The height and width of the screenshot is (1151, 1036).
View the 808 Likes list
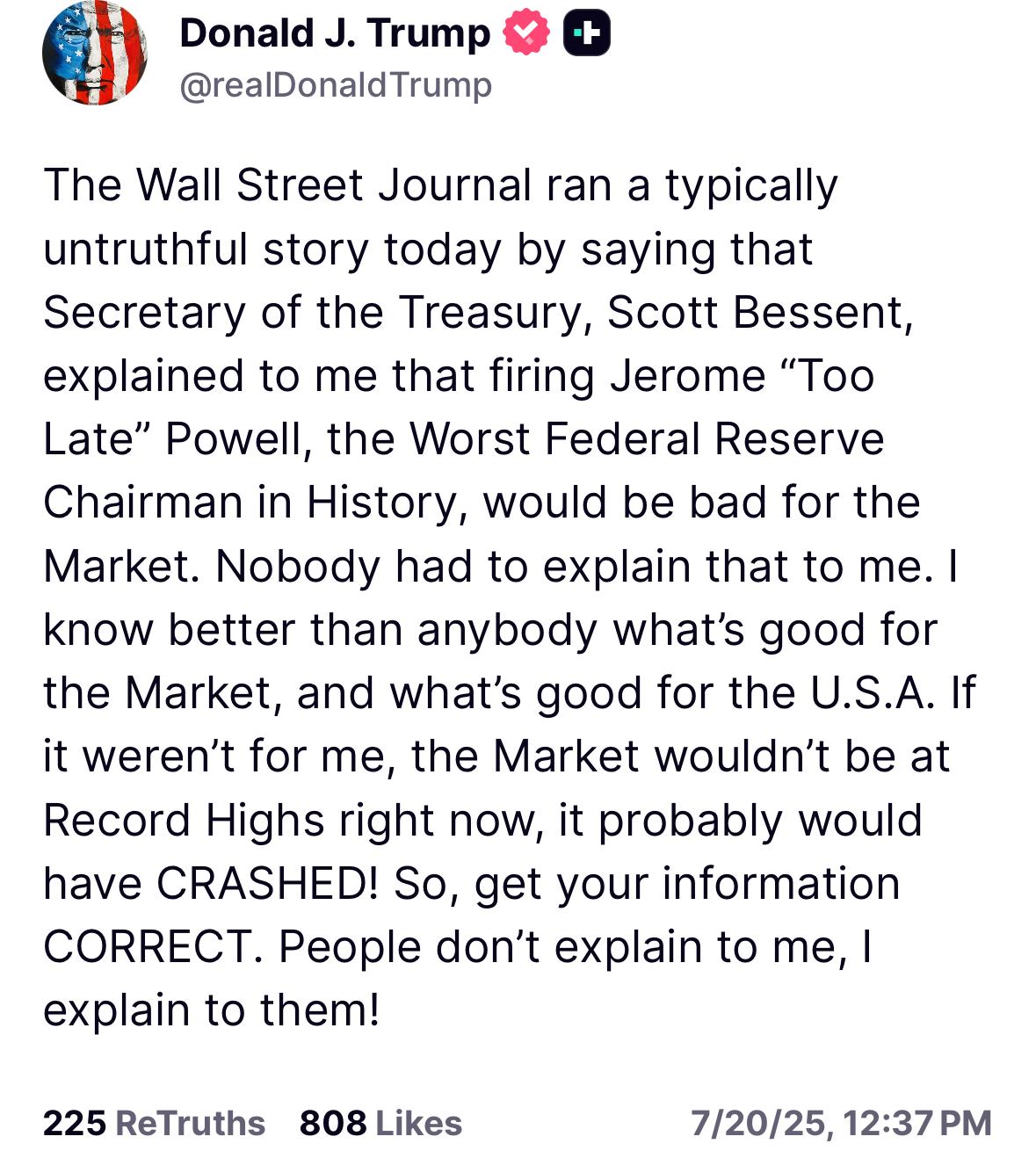click(x=380, y=1123)
